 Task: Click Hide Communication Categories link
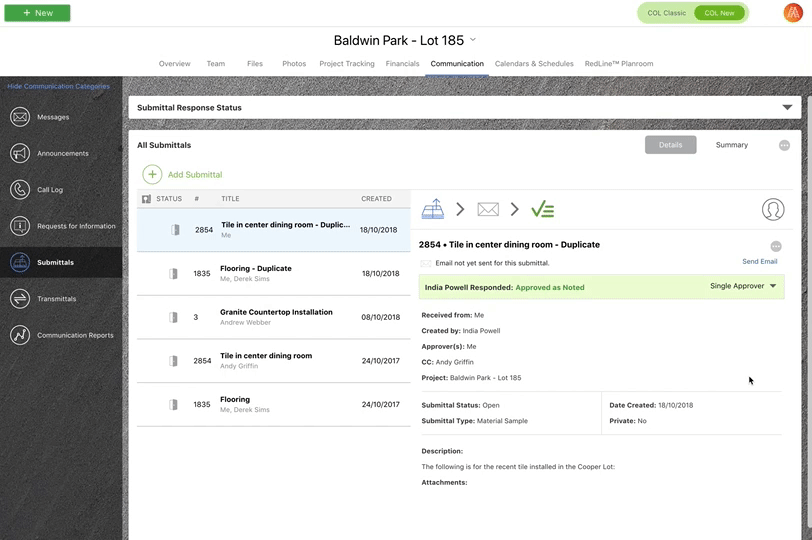[59, 86]
